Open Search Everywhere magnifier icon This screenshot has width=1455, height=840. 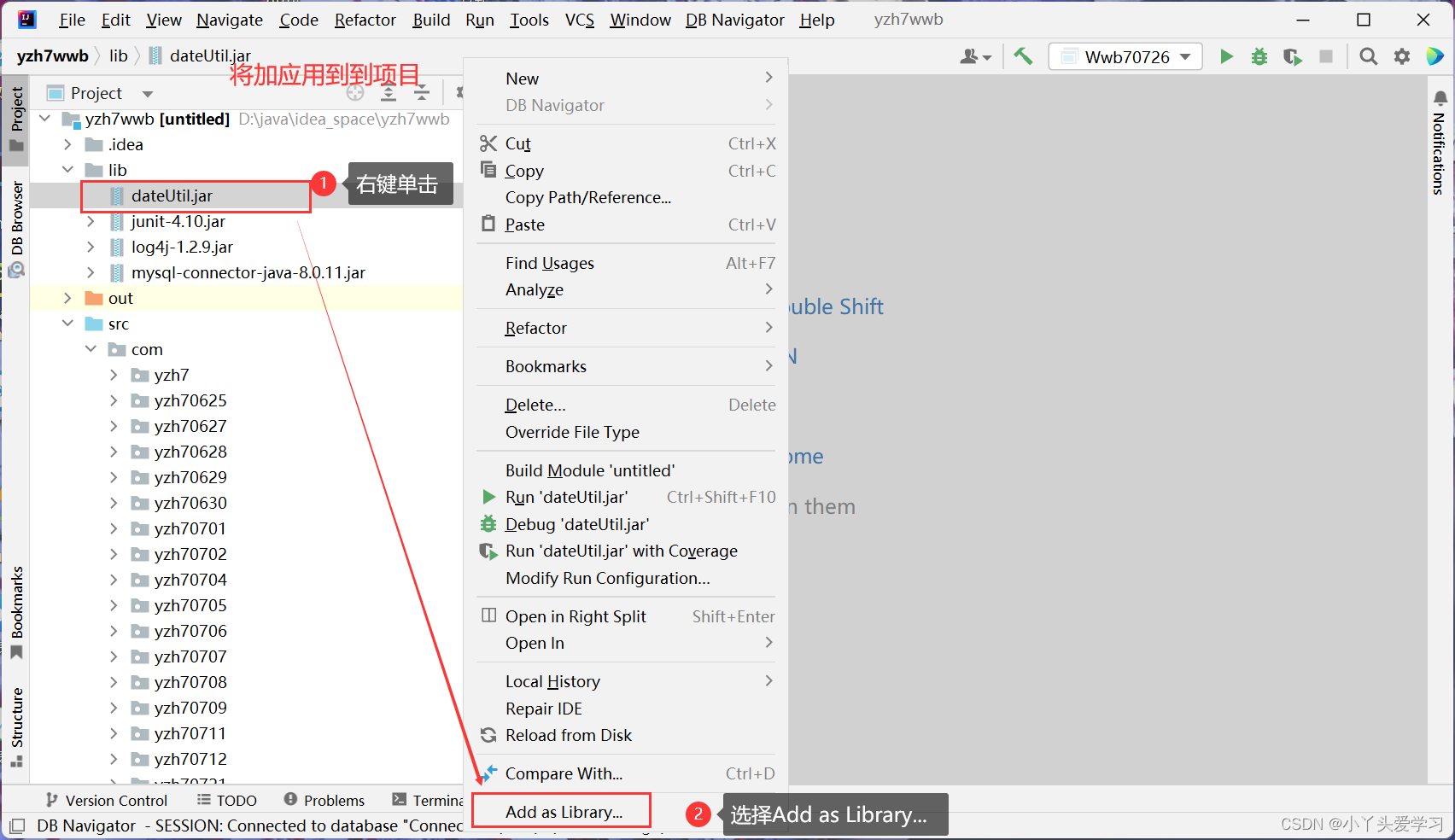tap(1368, 56)
